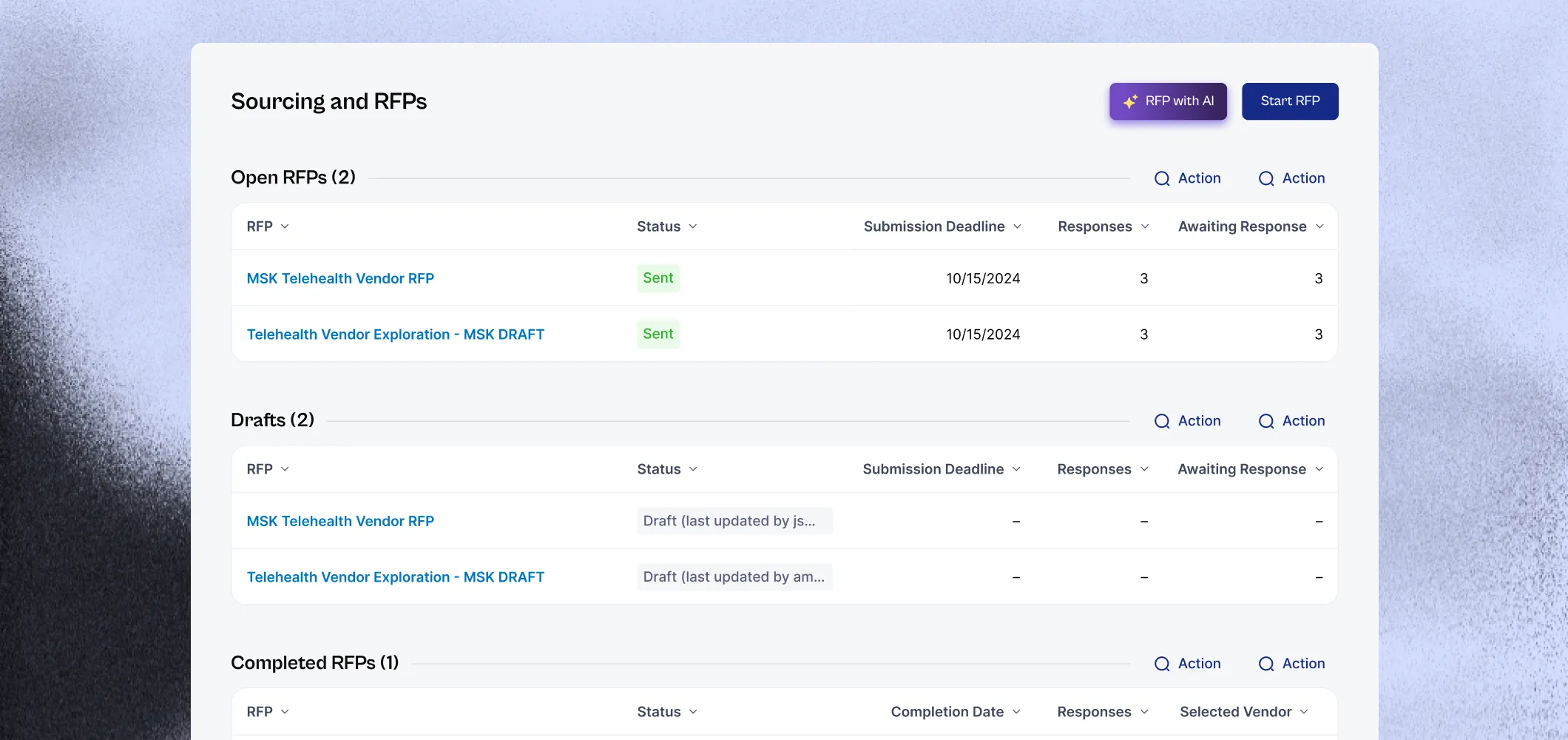Sort Drafts by Submission Deadline chevron
This screenshot has height=740, width=1568.
pyautogui.click(x=1016, y=469)
